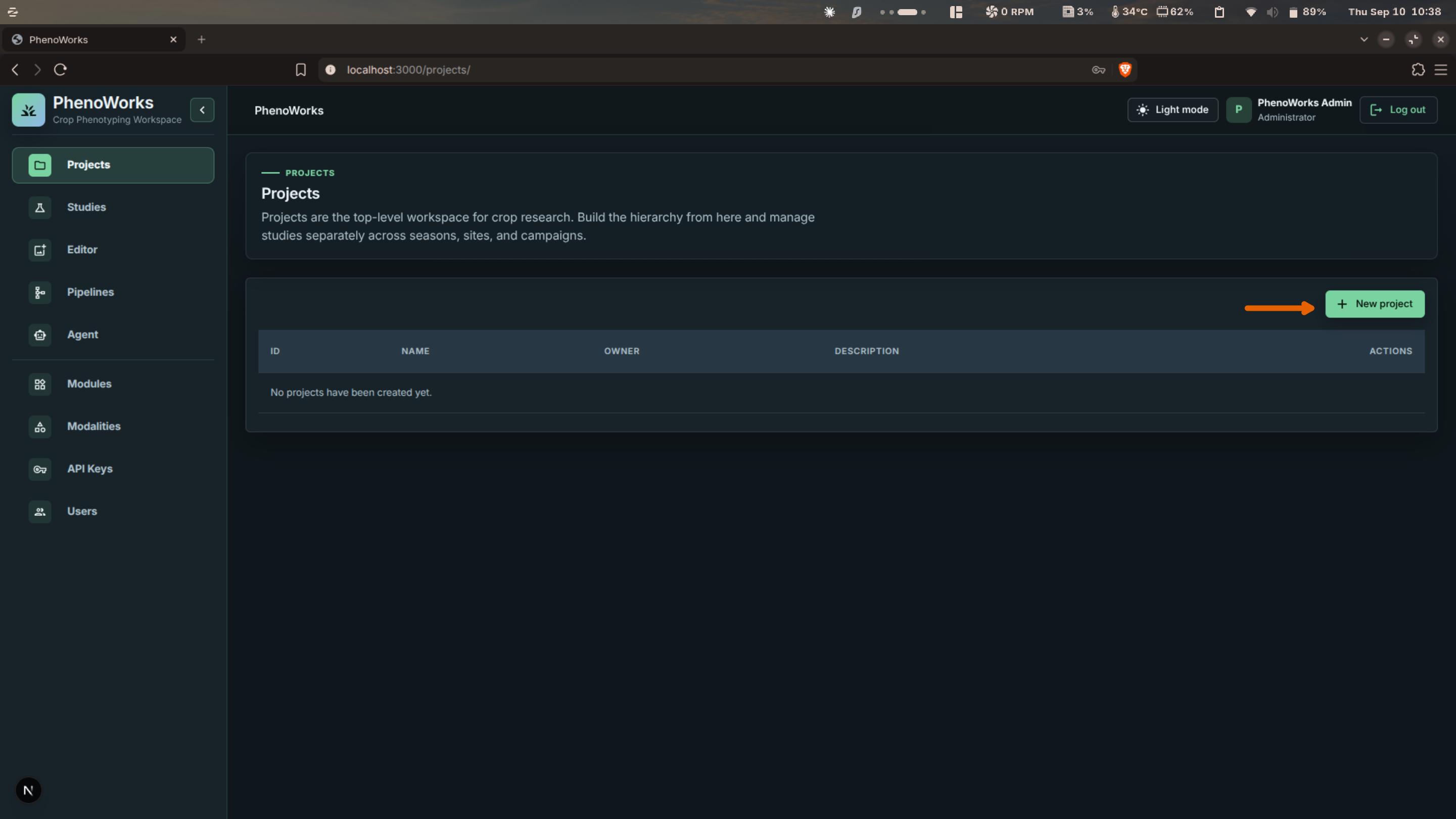Open the browser hamburger menu
This screenshot has width=1456, height=819.
(x=1441, y=70)
